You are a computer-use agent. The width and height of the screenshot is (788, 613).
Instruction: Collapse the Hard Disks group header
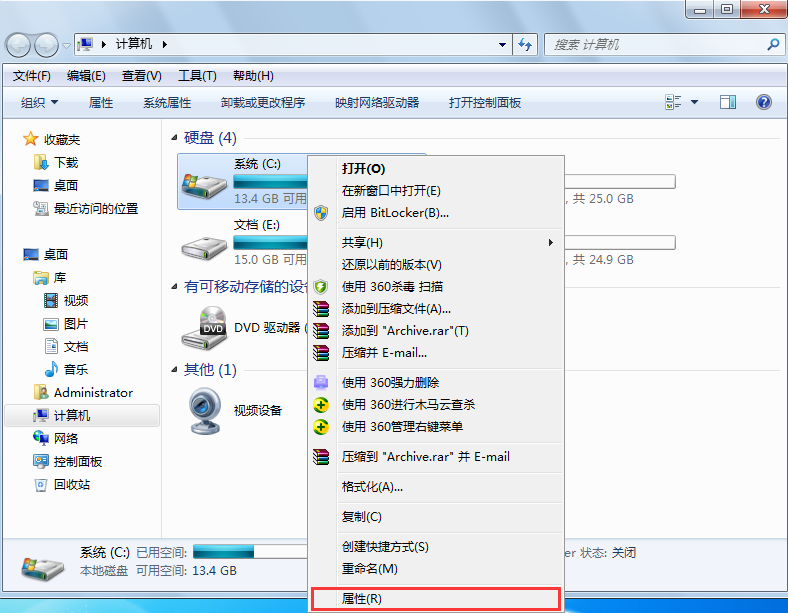(176, 137)
